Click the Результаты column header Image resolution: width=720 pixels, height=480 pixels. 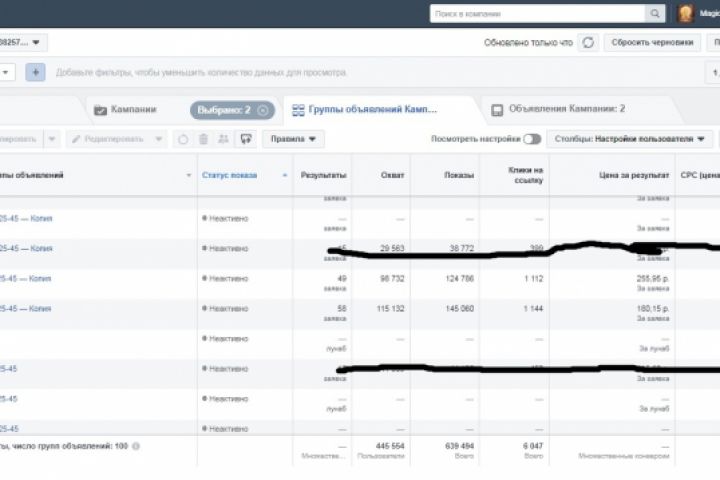[323, 175]
